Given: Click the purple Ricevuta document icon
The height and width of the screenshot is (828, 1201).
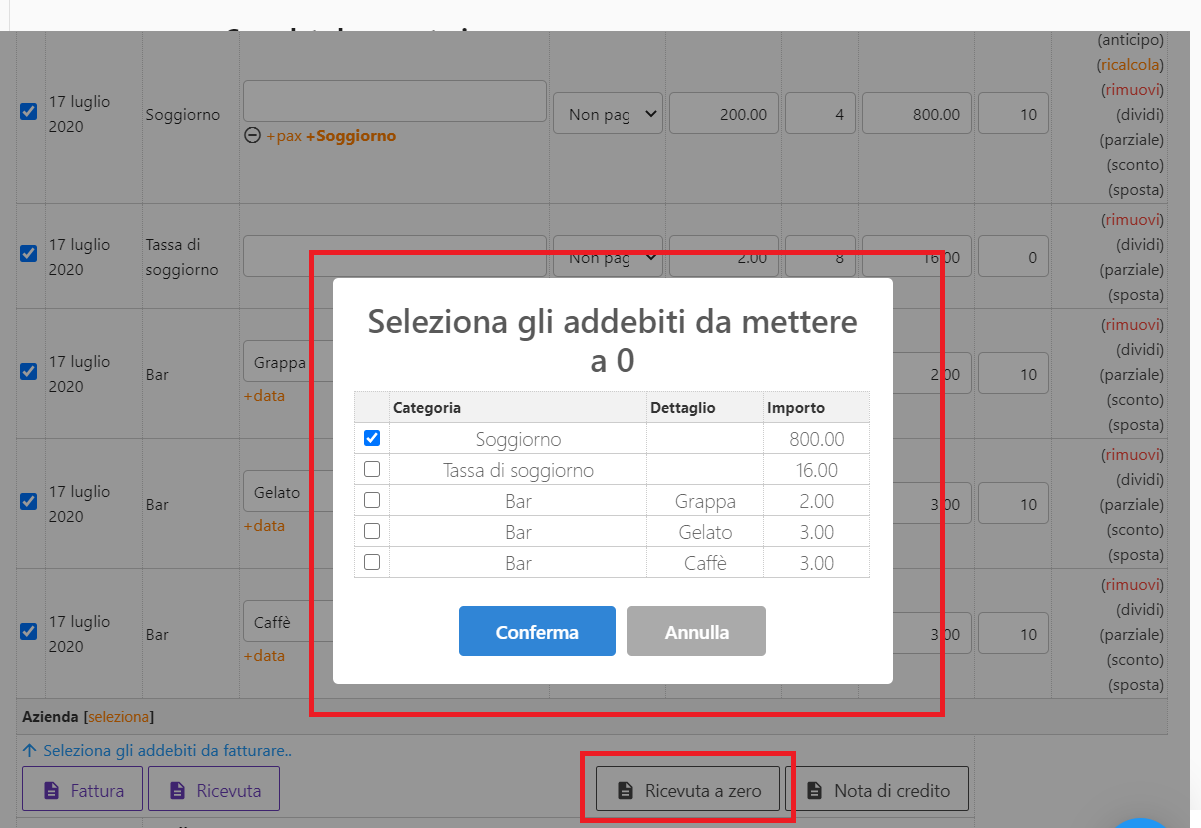Looking at the screenshot, I should (178, 790).
